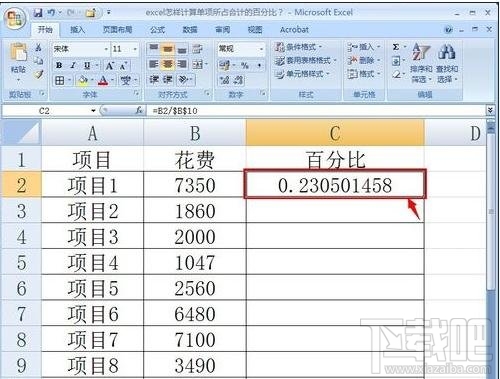Open the Insert cells (插入) dropdown
This screenshot has height=379, width=500.
[364, 47]
